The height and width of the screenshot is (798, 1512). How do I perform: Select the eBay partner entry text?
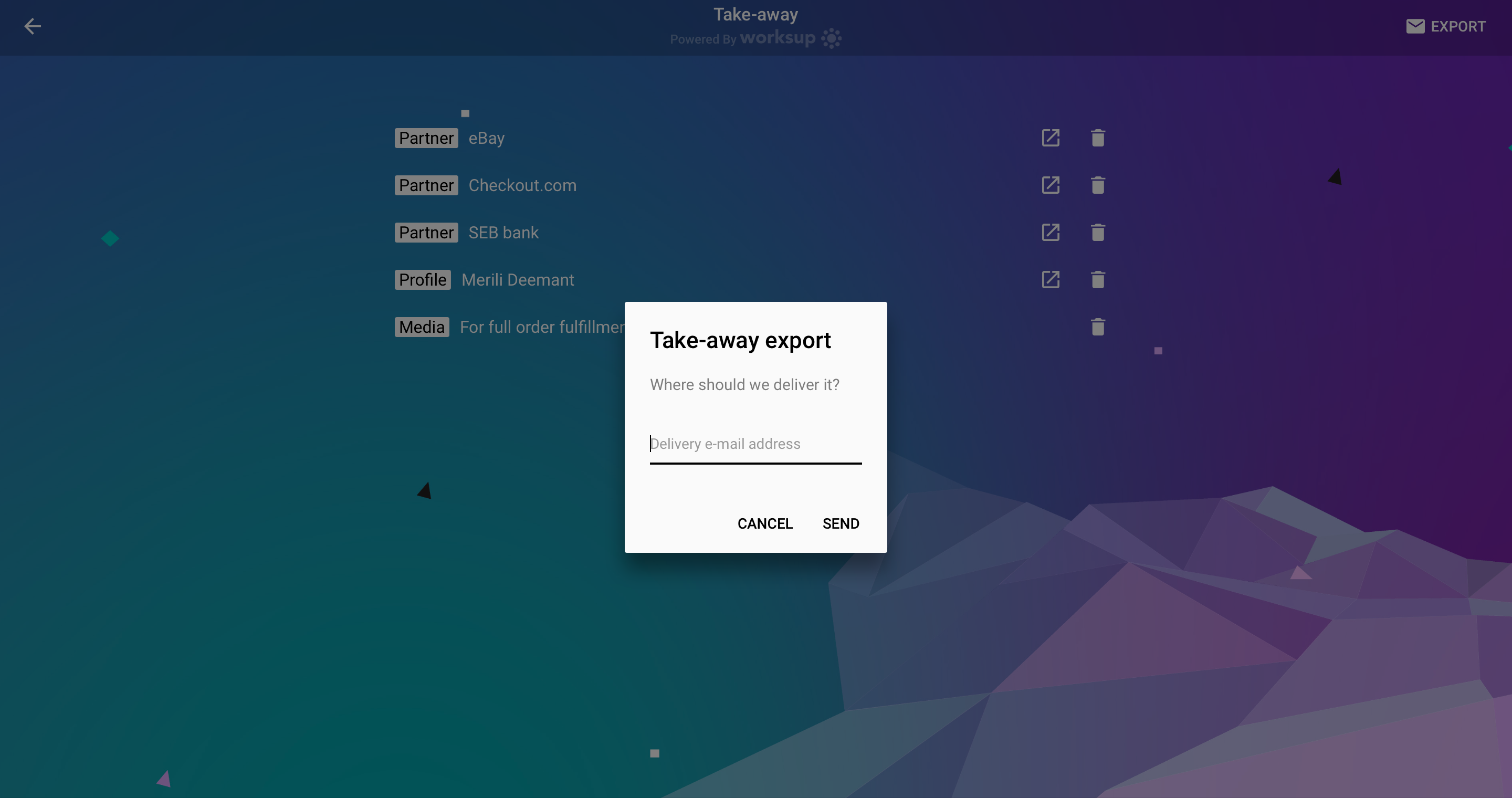click(487, 139)
